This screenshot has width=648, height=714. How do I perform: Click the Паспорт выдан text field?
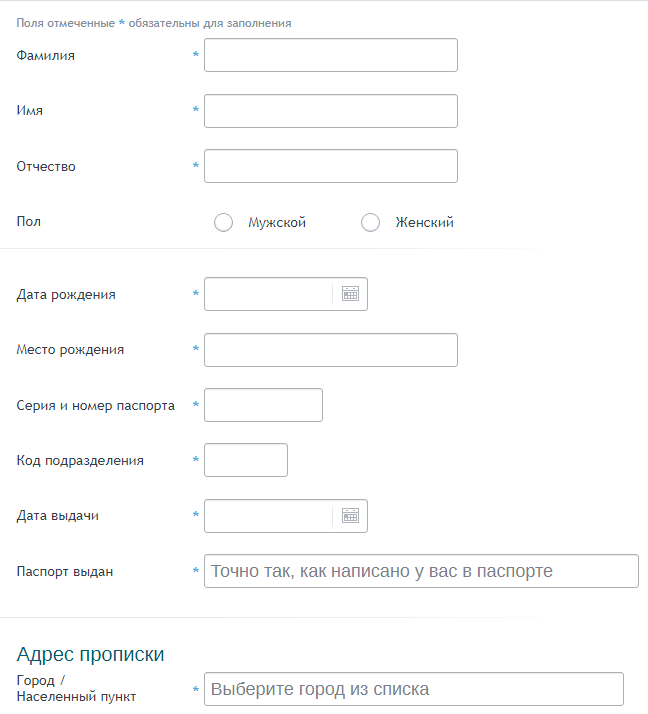[421, 571]
